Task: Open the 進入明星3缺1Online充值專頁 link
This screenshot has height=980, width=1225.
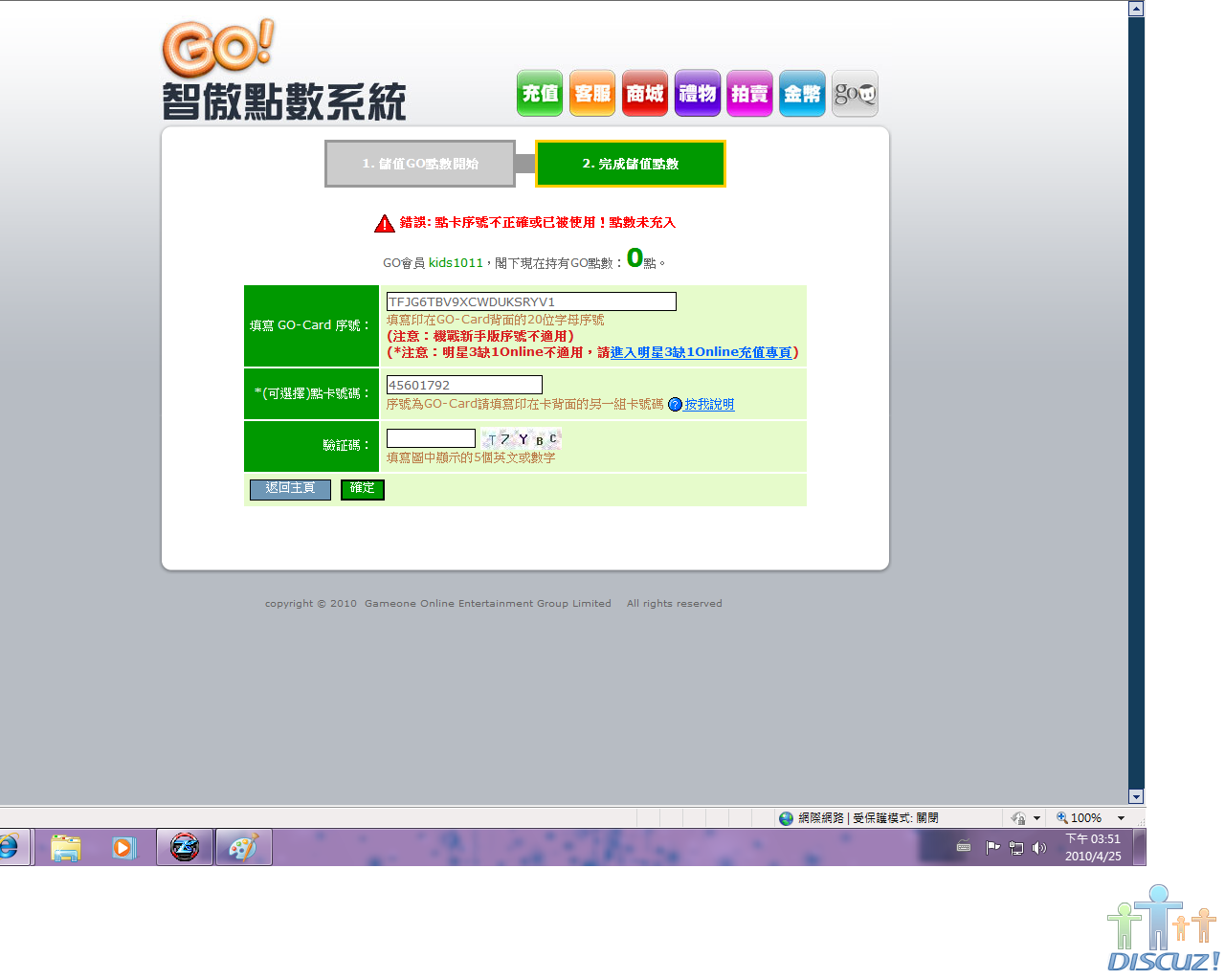Action: [x=701, y=352]
